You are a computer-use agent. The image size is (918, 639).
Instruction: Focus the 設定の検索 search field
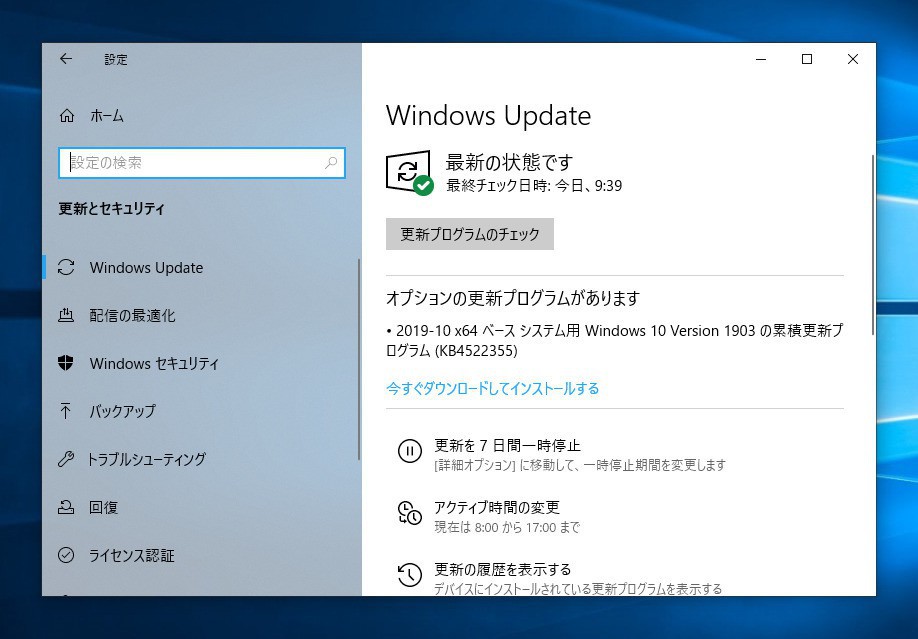coord(202,163)
